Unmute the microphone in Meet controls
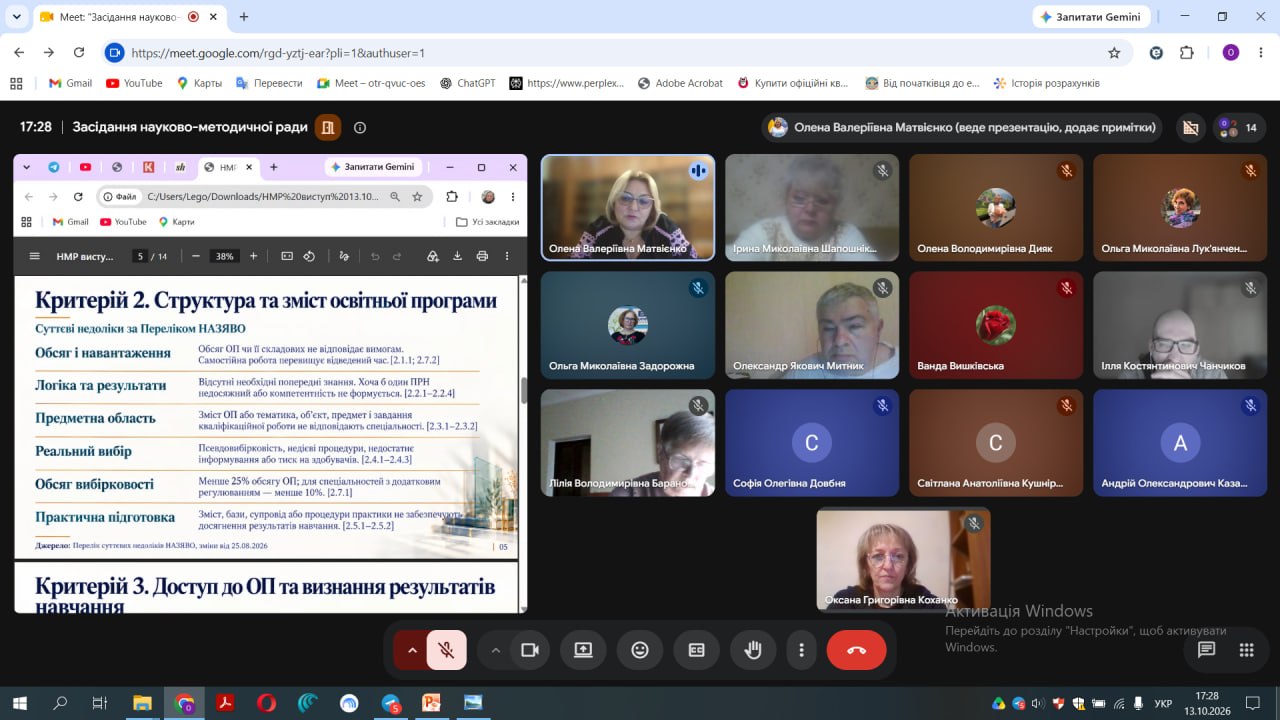 pyautogui.click(x=447, y=650)
